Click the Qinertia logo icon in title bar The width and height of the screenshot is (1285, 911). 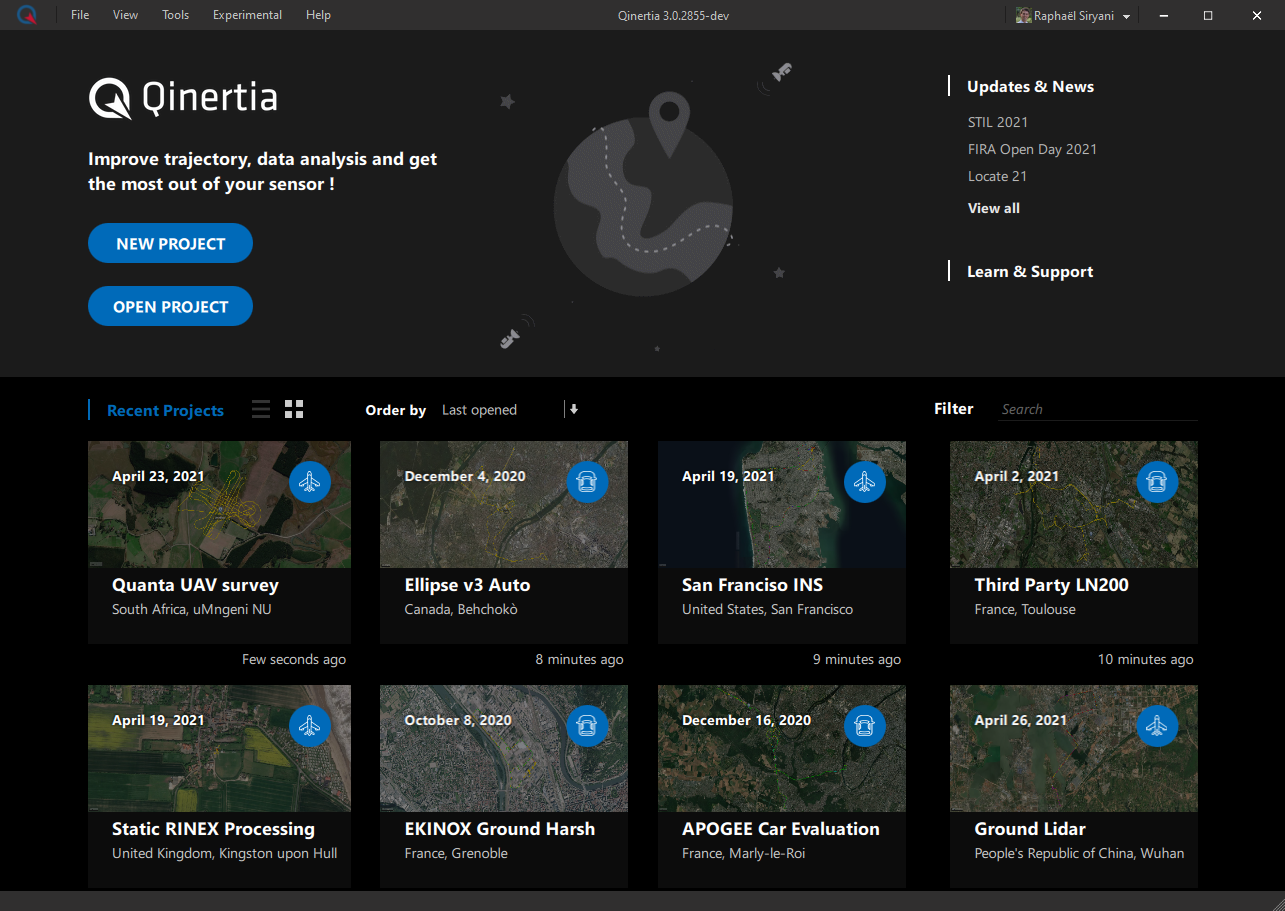[x=27, y=15]
